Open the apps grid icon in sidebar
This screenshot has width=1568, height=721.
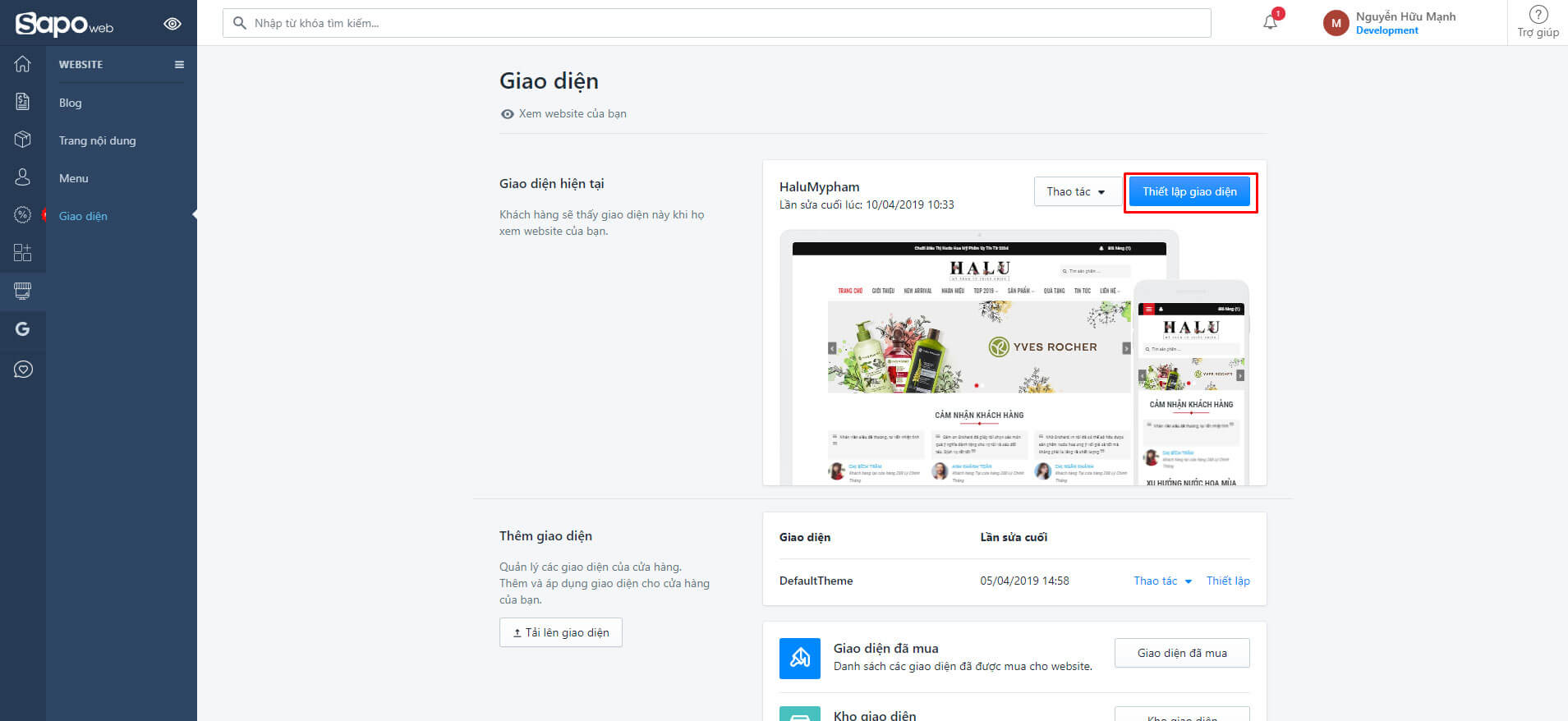23,253
